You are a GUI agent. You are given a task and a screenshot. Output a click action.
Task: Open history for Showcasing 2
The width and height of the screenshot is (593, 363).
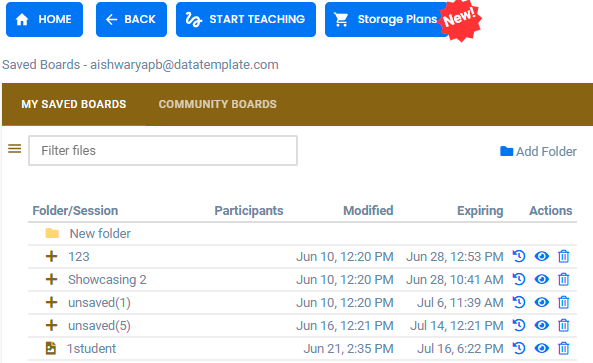pyautogui.click(x=519, y=279)
